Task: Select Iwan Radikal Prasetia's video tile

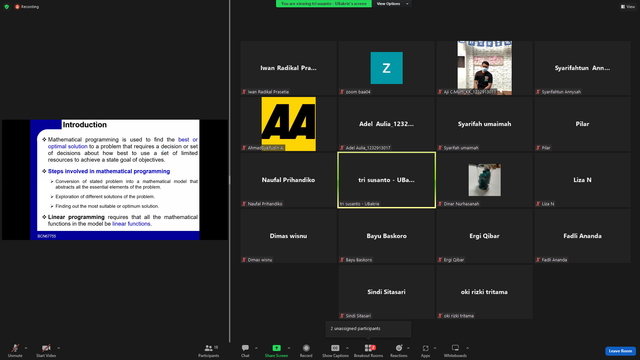Action: tap(289, 68)
